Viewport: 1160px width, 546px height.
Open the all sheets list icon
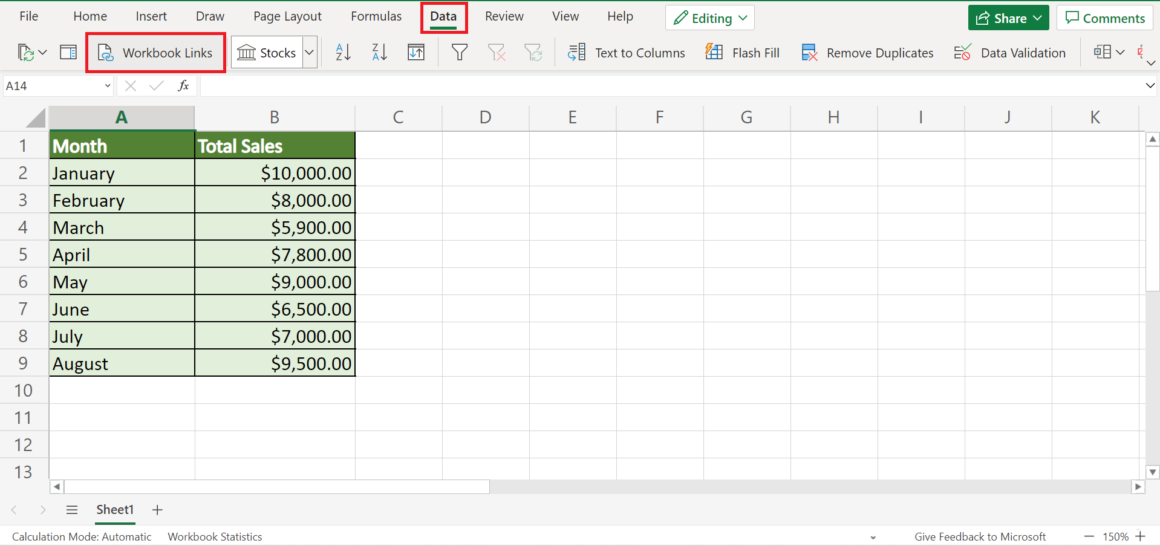(72, 510)
